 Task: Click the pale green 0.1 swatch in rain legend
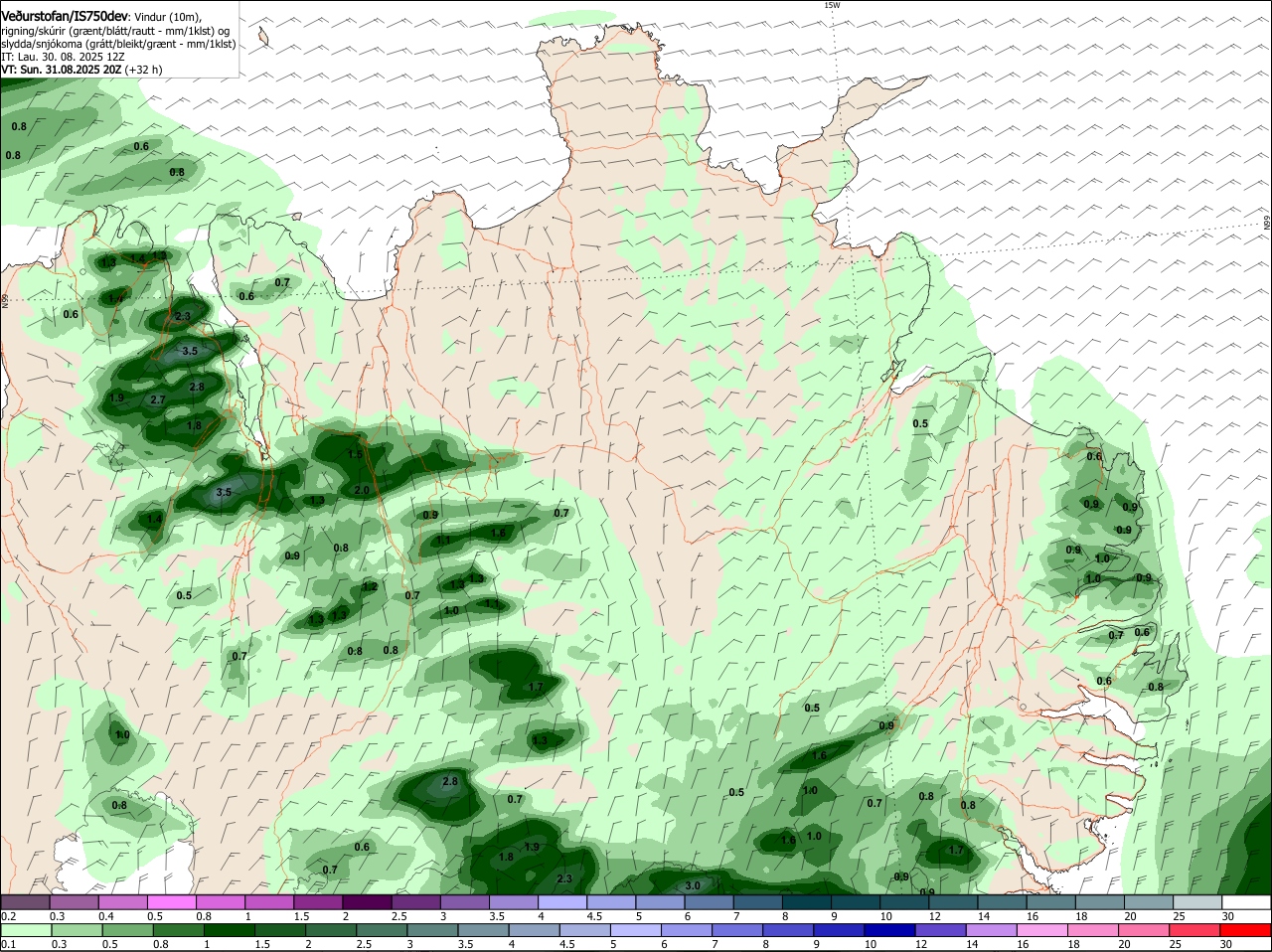pyautogui.click(x=25, y=930)
